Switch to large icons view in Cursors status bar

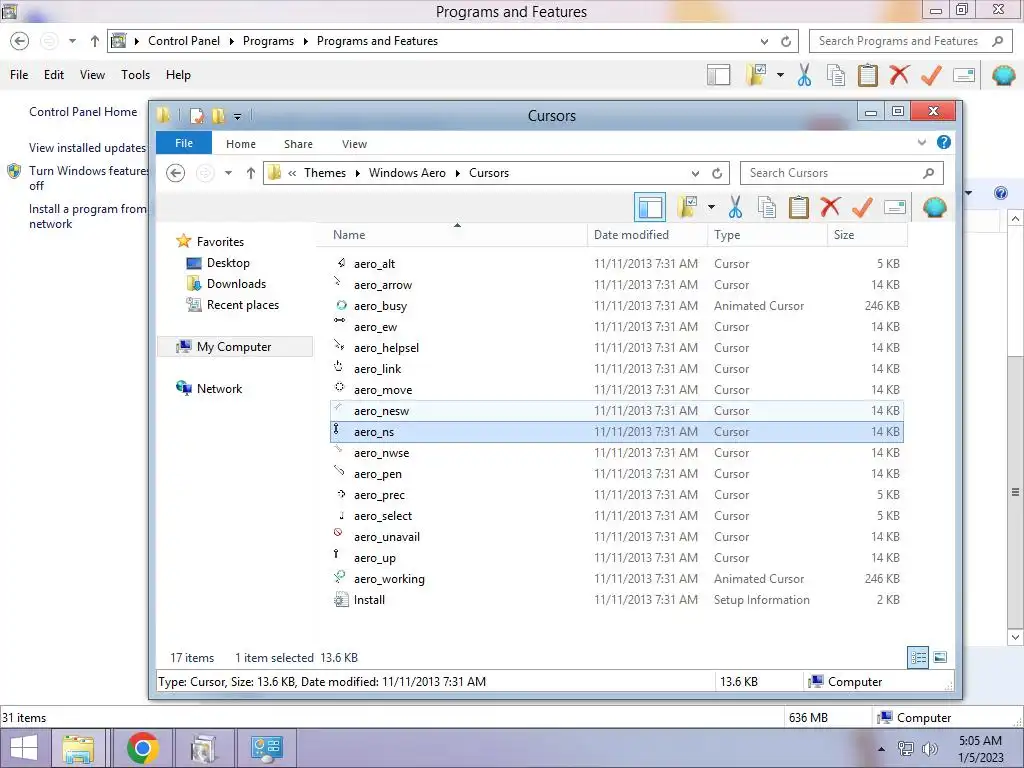(x=940, y=658)
